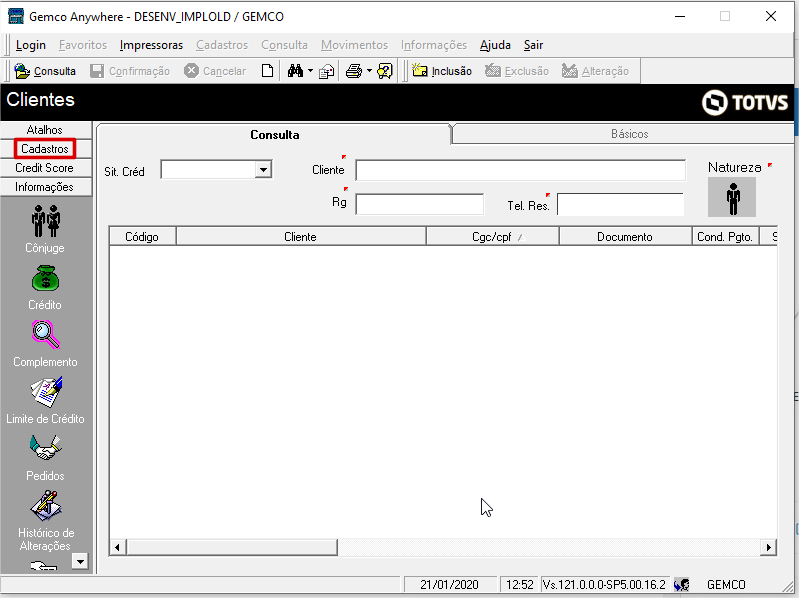Screen dimensions: 799x598
Task: Close the Gemco Anywhere window
Action: 771,16
